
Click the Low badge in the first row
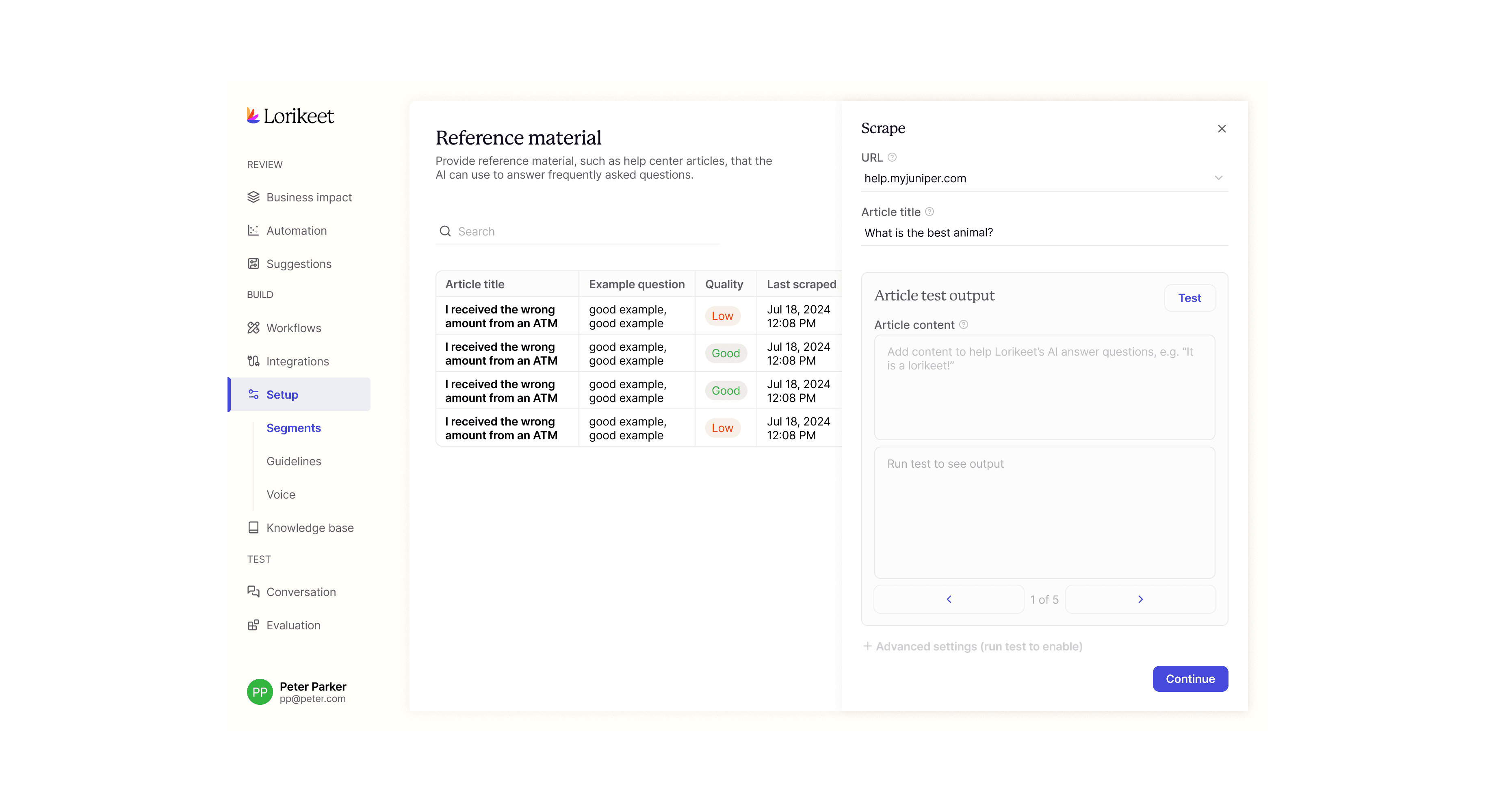pos(723,316)
